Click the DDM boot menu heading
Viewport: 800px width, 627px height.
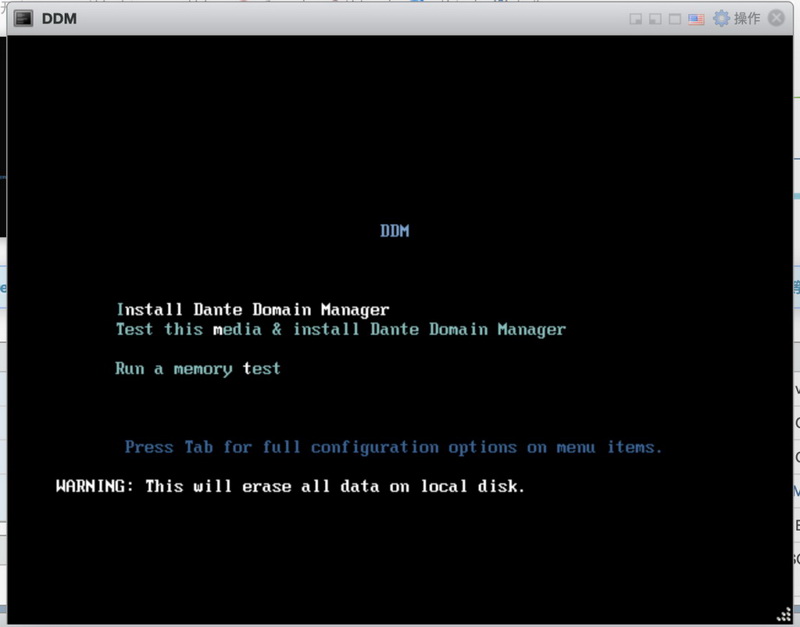(394, 231)
